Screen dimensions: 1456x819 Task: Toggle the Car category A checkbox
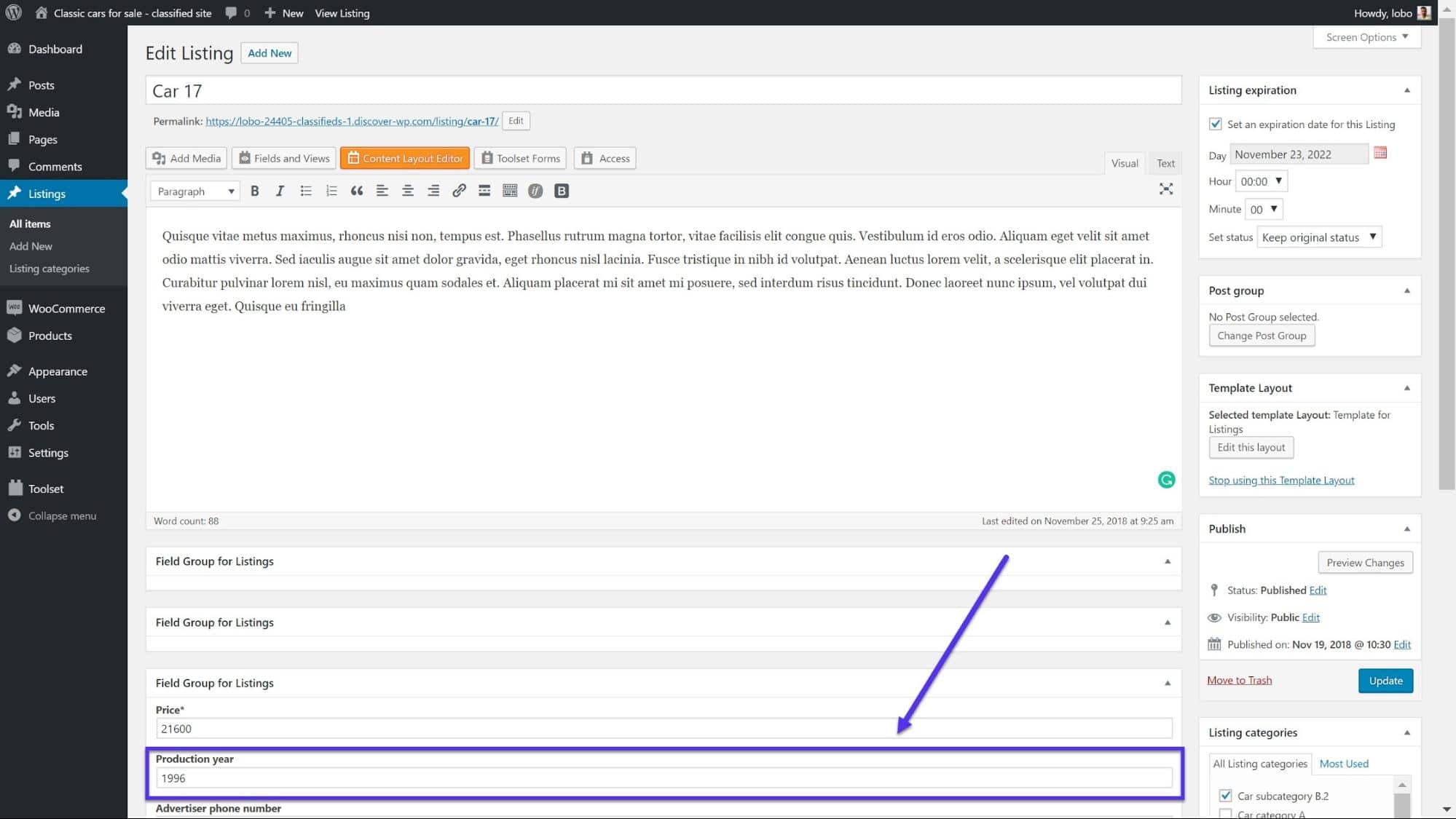(1224, 814)
